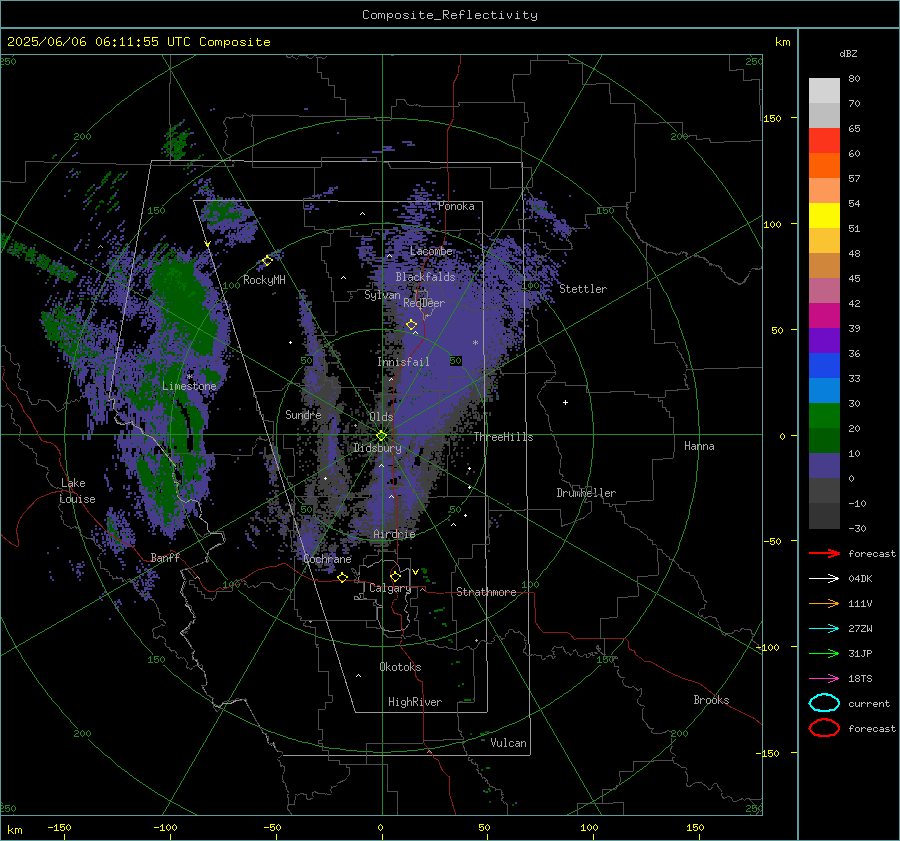This screenshot has width=900, height=841.
Task: Click the Olds city label
Action: [381, 416]
